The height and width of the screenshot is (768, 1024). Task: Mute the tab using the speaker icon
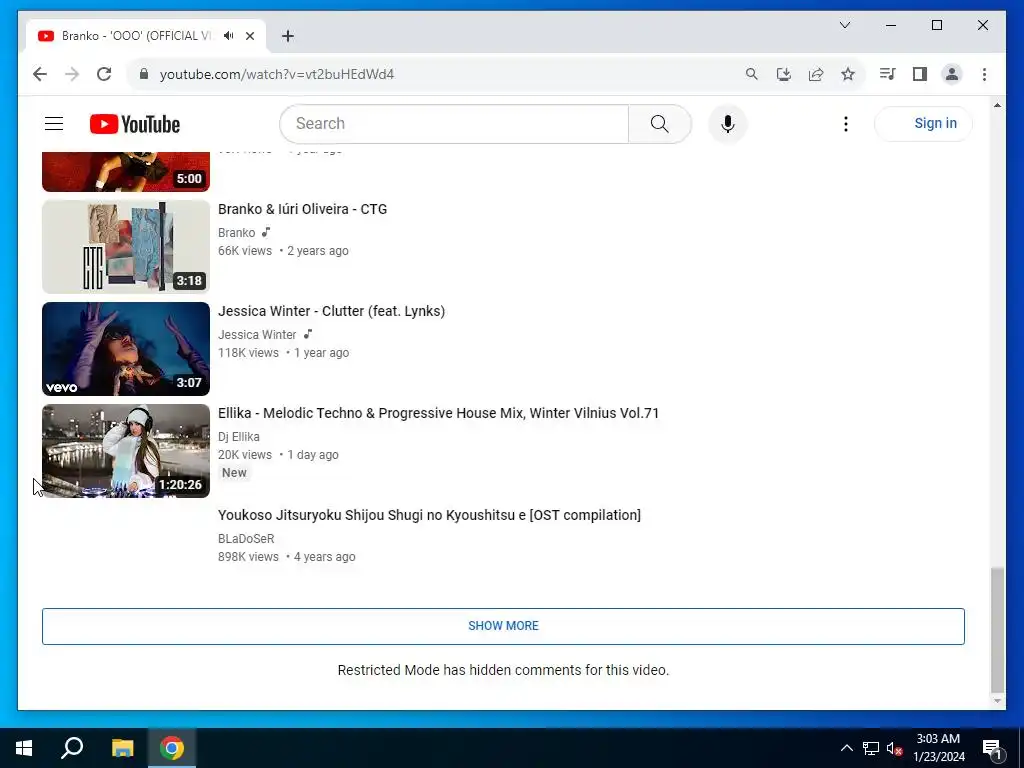pyautogui.click(x=228, y=36)
